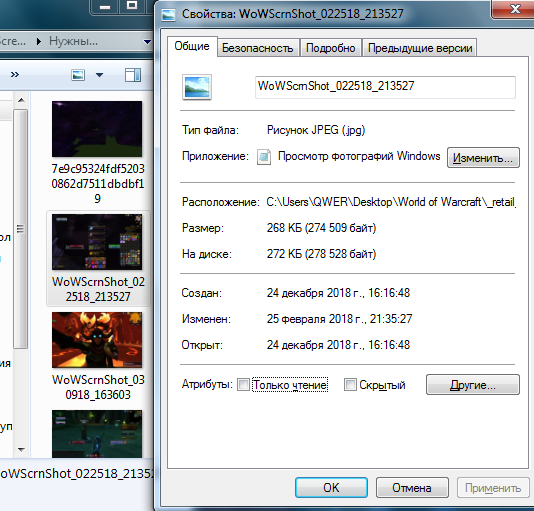Click the file type text Рисунок JPEG
The height and width of the screenshot is (511, 534).
pyautogui.click(x=316, y=130)
